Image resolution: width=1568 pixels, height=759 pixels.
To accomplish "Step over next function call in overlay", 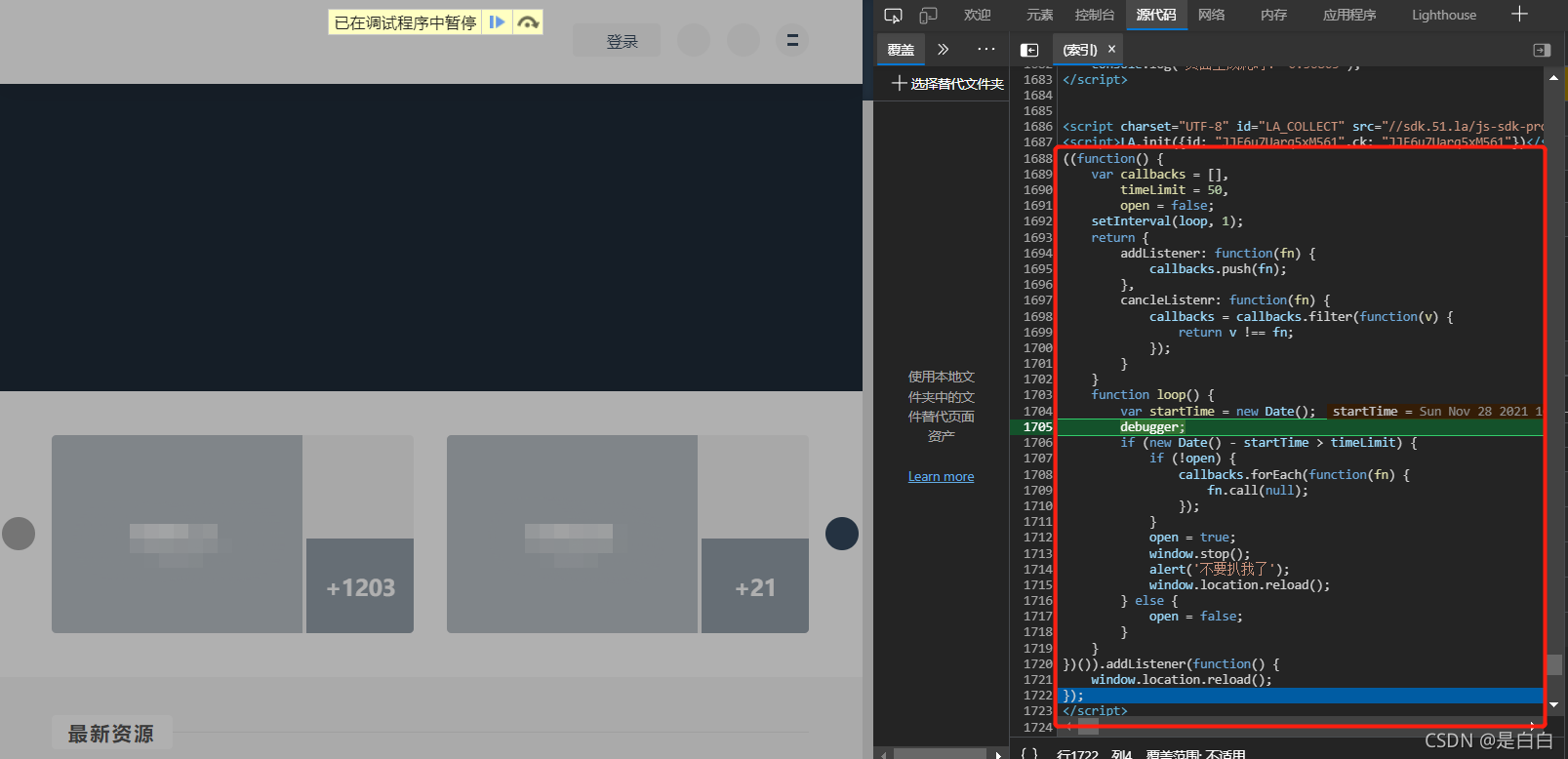I will click(x=528, y=22).
